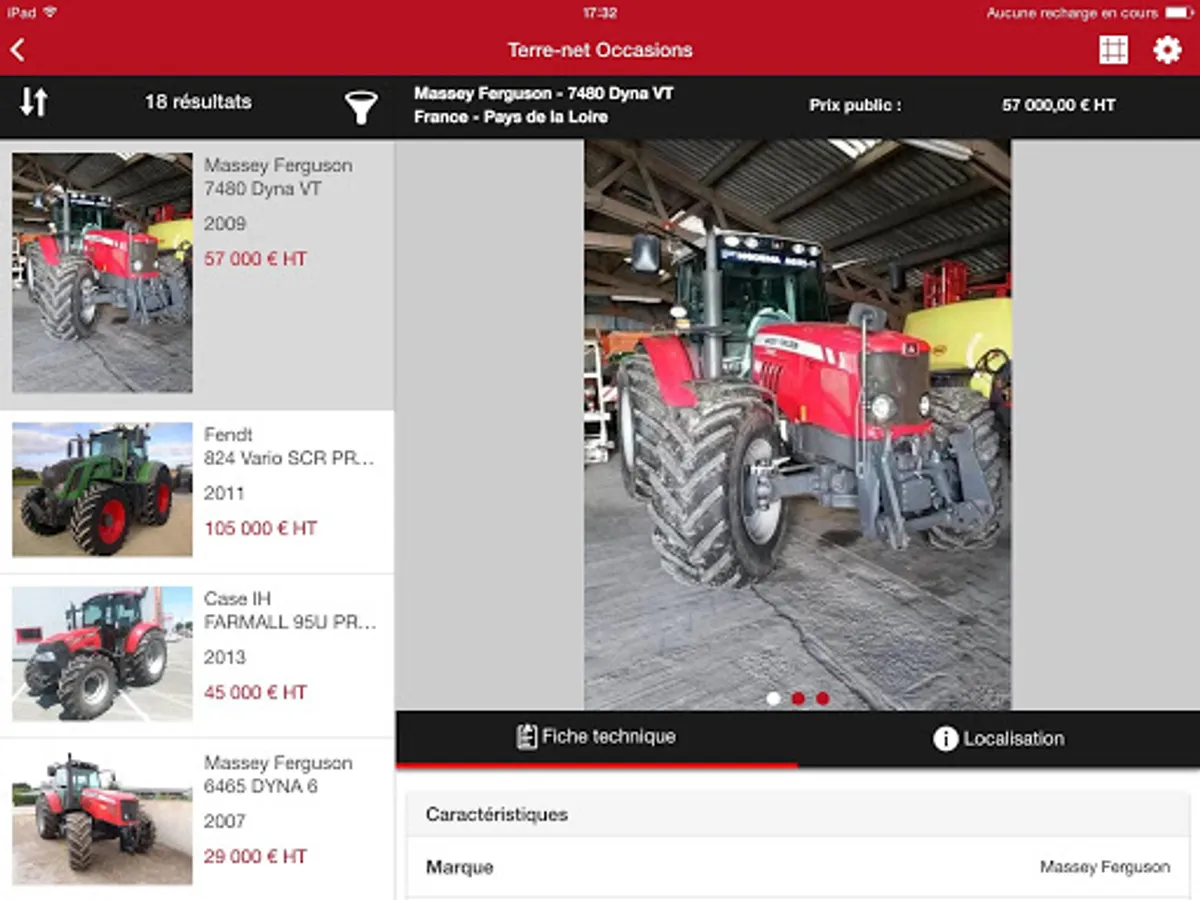Click the 6465 DYNA 6 model text
The width and height of the screenshot is (1200, 900).
(x=261, y=786)
